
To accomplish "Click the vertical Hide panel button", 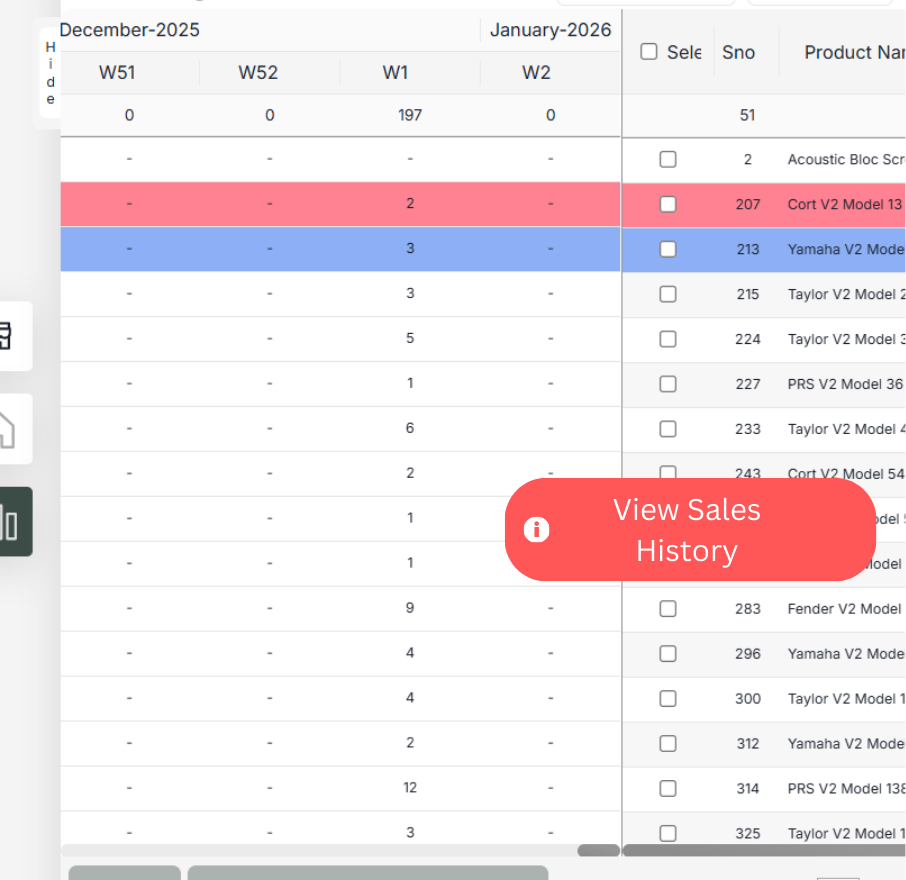I will (x=50, y=73).
